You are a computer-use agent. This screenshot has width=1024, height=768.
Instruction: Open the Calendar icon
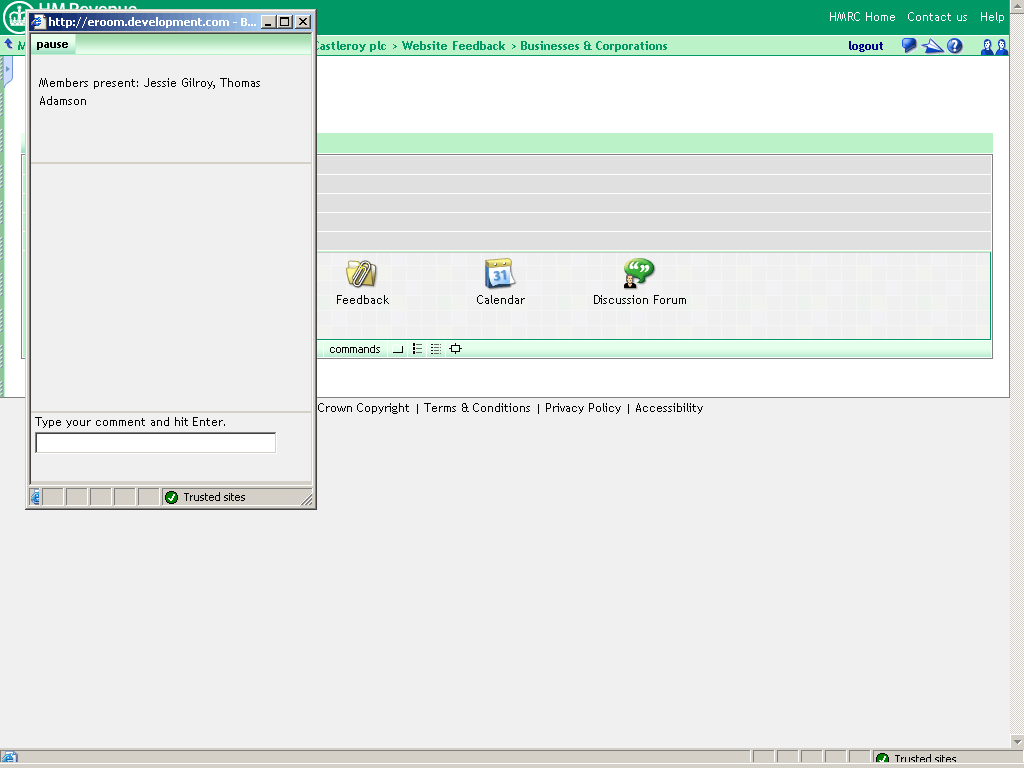click(x=499, y=274)
